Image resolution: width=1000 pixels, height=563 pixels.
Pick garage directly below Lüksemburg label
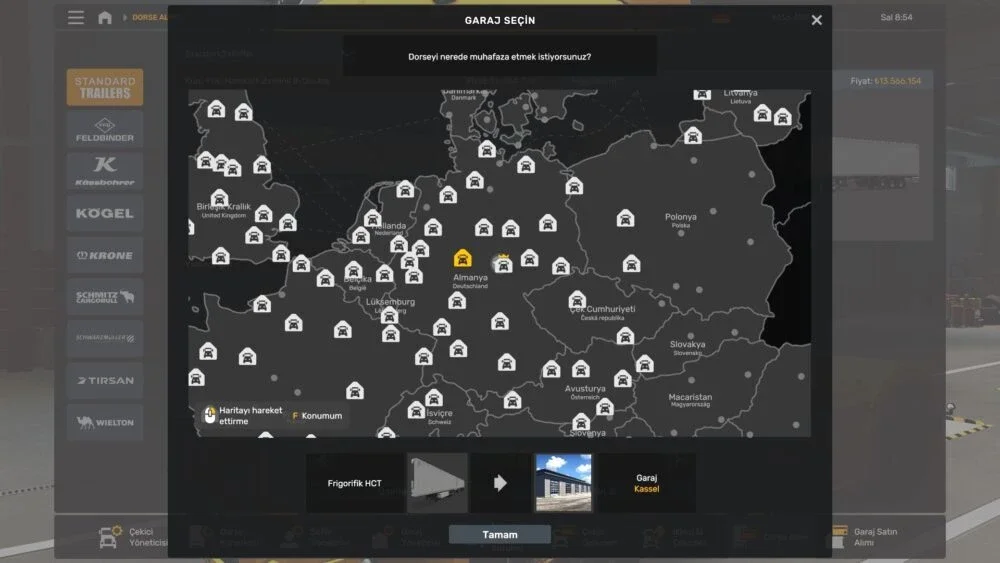[x=390, y=315]
